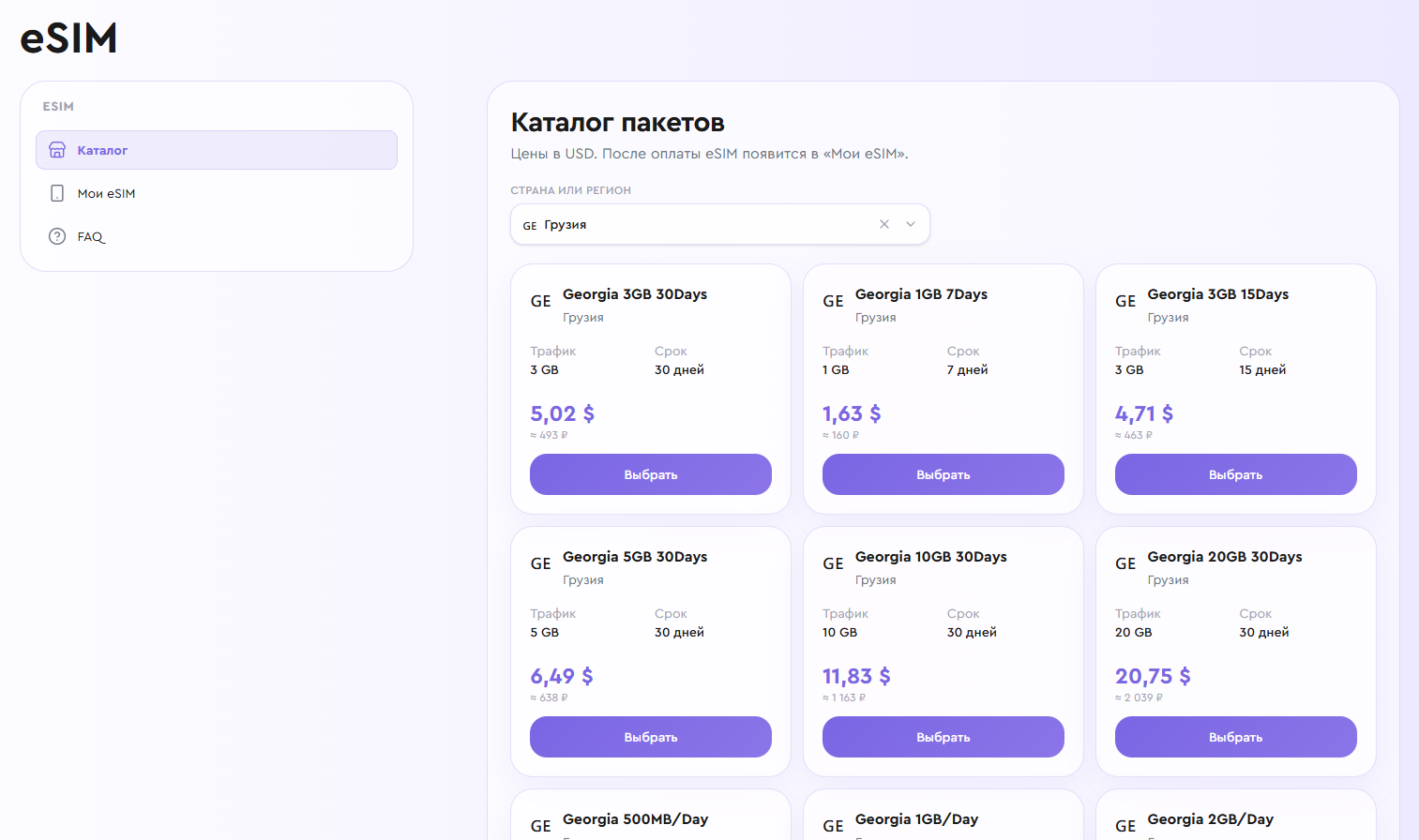Click the Georgia 10GB 30Days title
This screenshot has width=1419, height=840.
[931, 557]
